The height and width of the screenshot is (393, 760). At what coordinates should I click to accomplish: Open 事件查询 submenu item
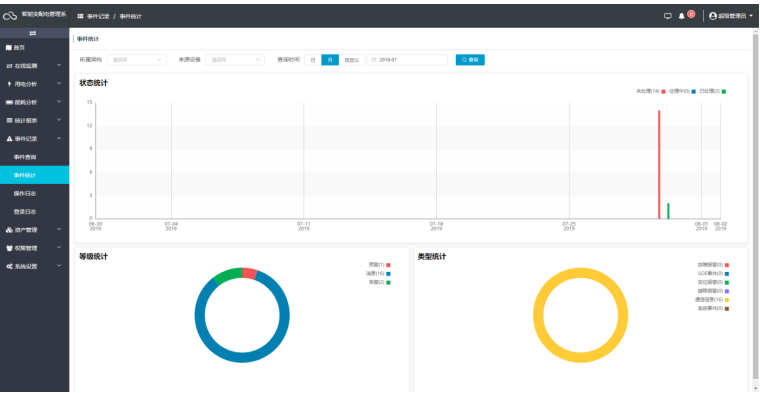(34, 157)
